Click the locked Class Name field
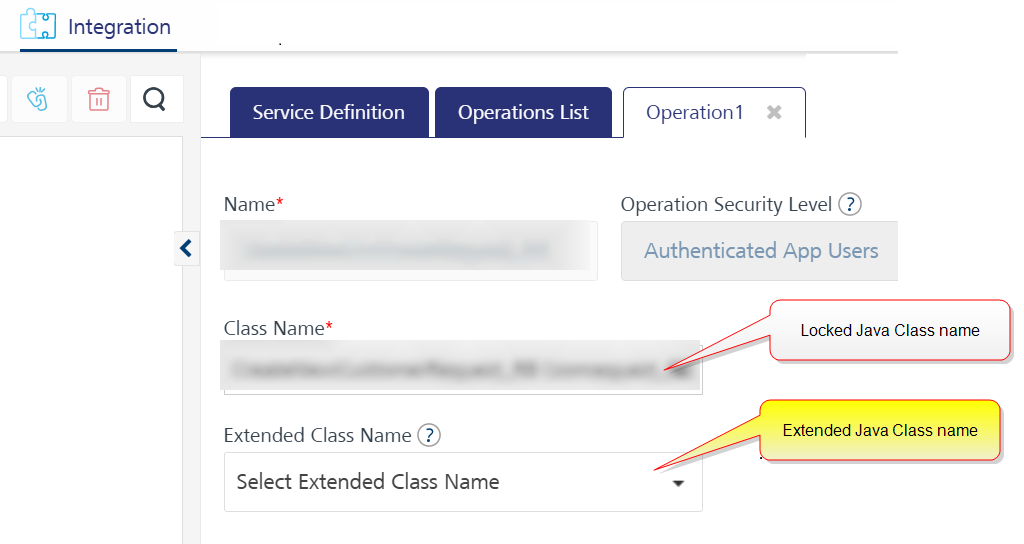This screenshot has width=1024, height=544. pyautogui.click(x=463, y=367)
